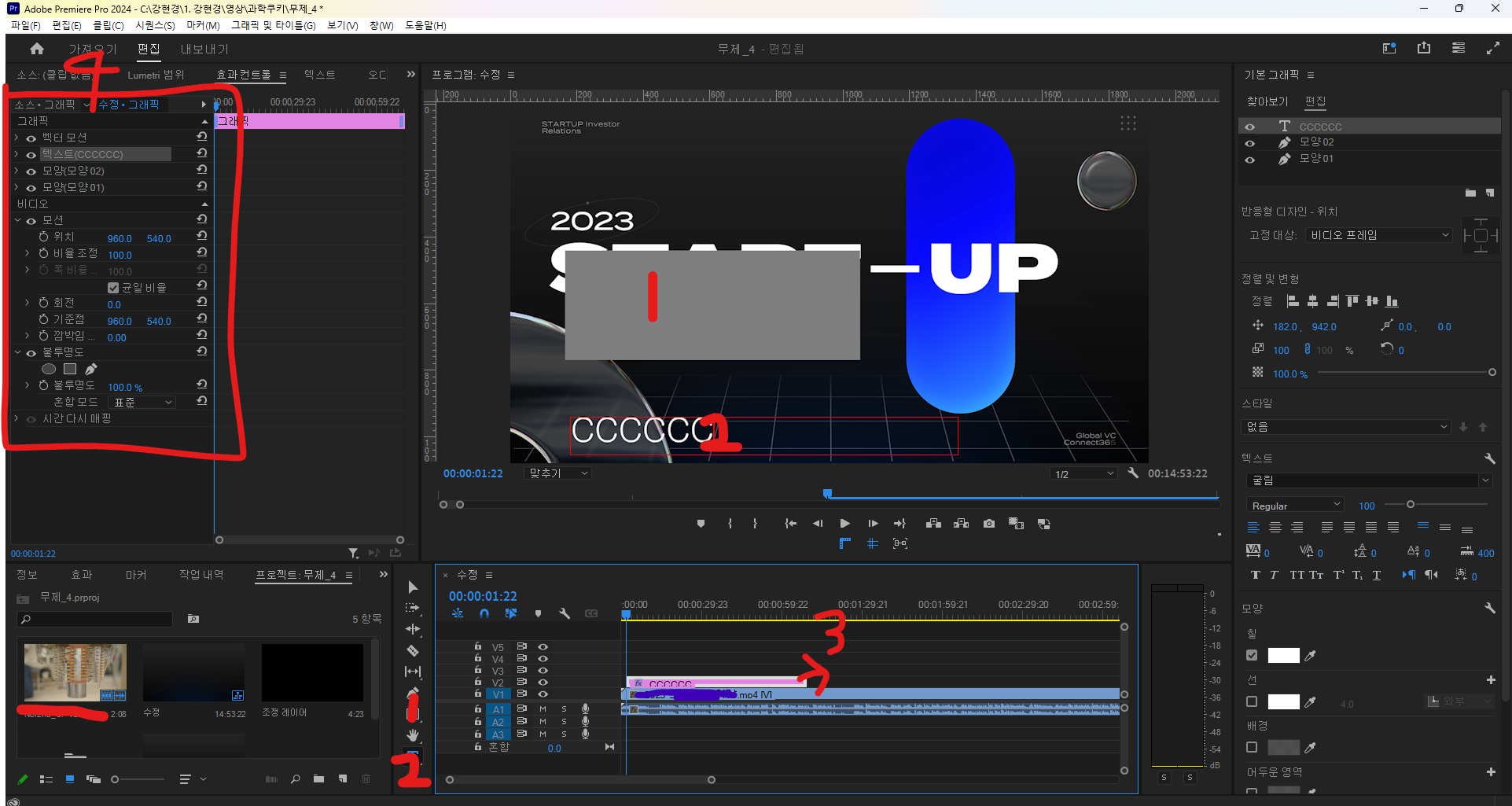Click stroke color swatch under 선
The height and width of the screenshot is (806, 1512).
point(1283,701)
